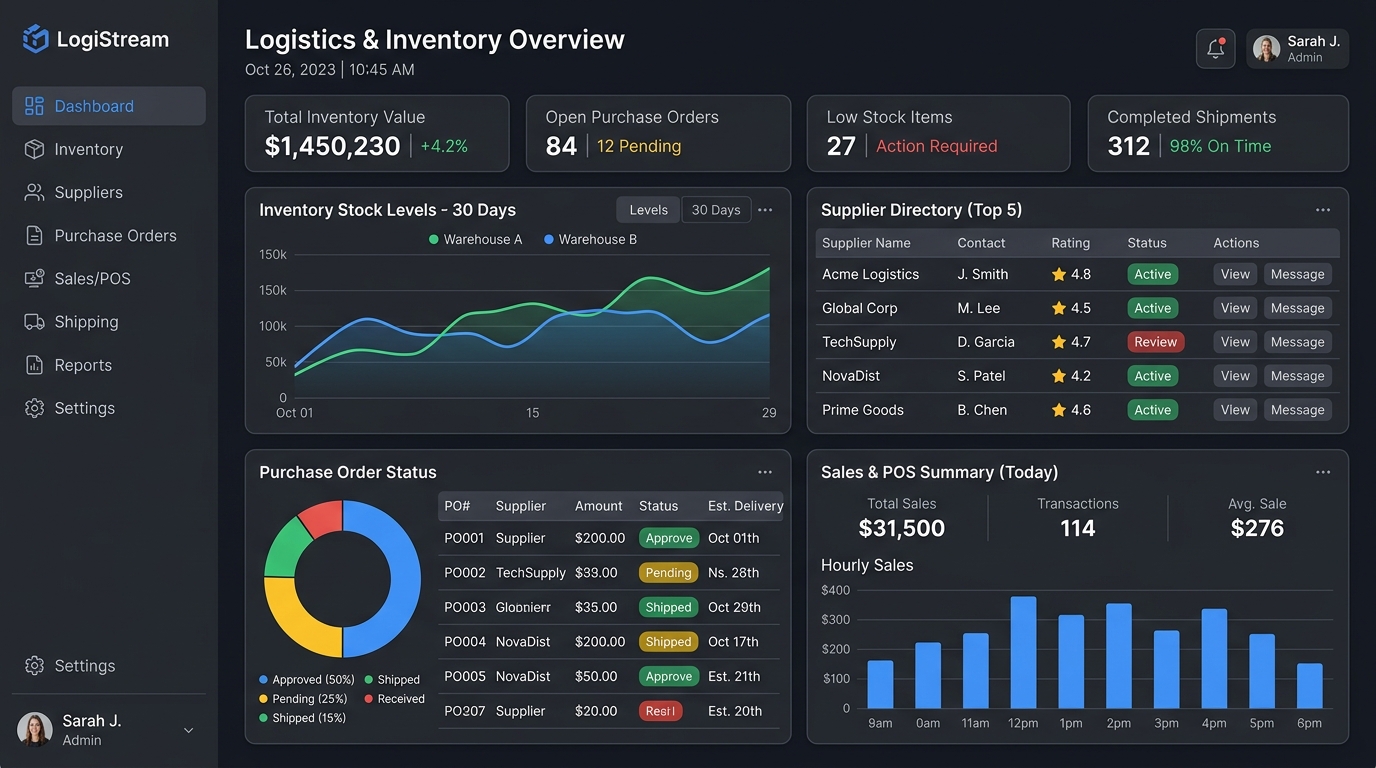Click the LogiStream cube logo icon
Image resolution: width=1376 pixels, height=768 pixels.
click(35, 39)
